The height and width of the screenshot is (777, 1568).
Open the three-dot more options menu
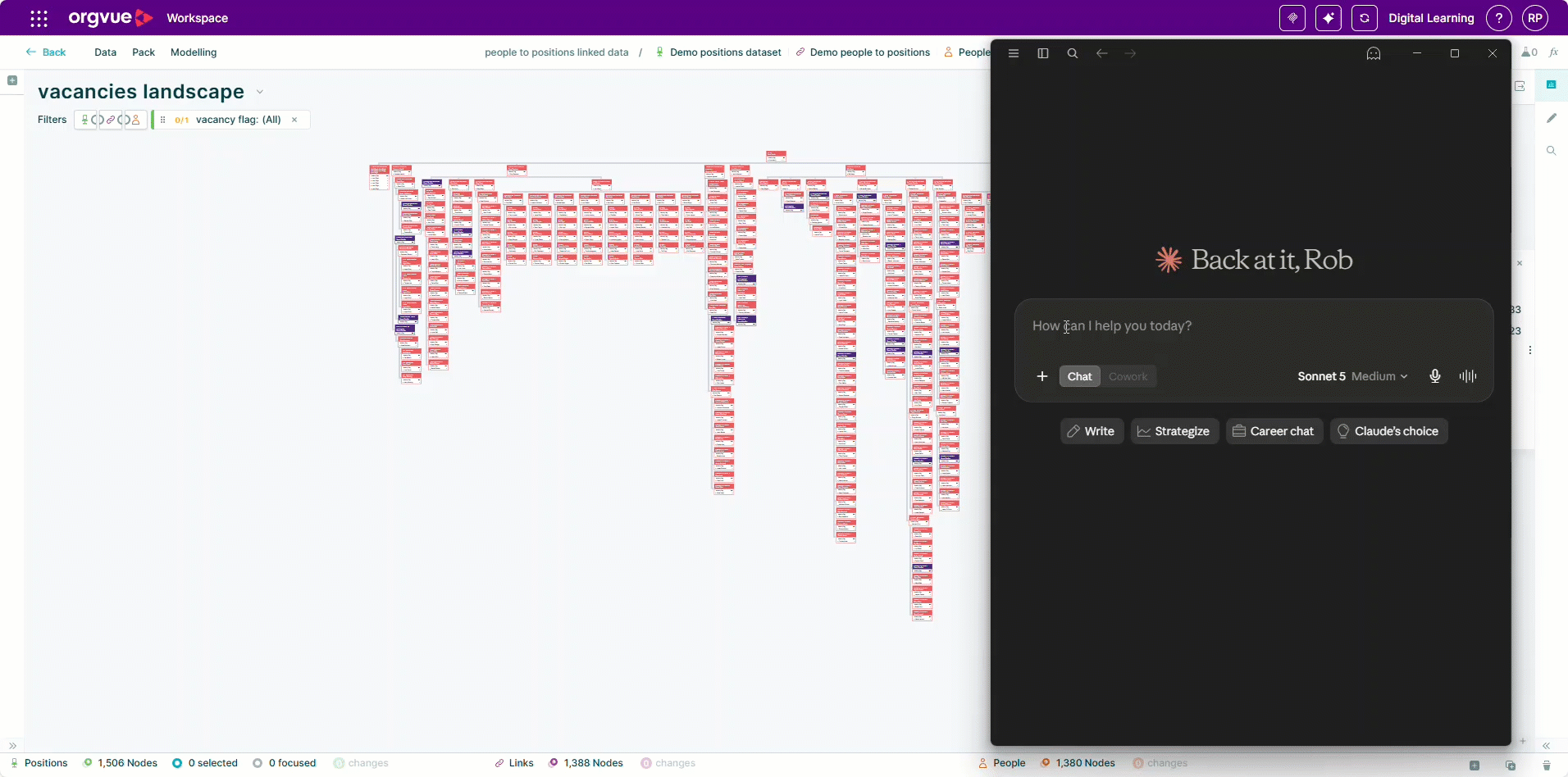click(1530, 350)
